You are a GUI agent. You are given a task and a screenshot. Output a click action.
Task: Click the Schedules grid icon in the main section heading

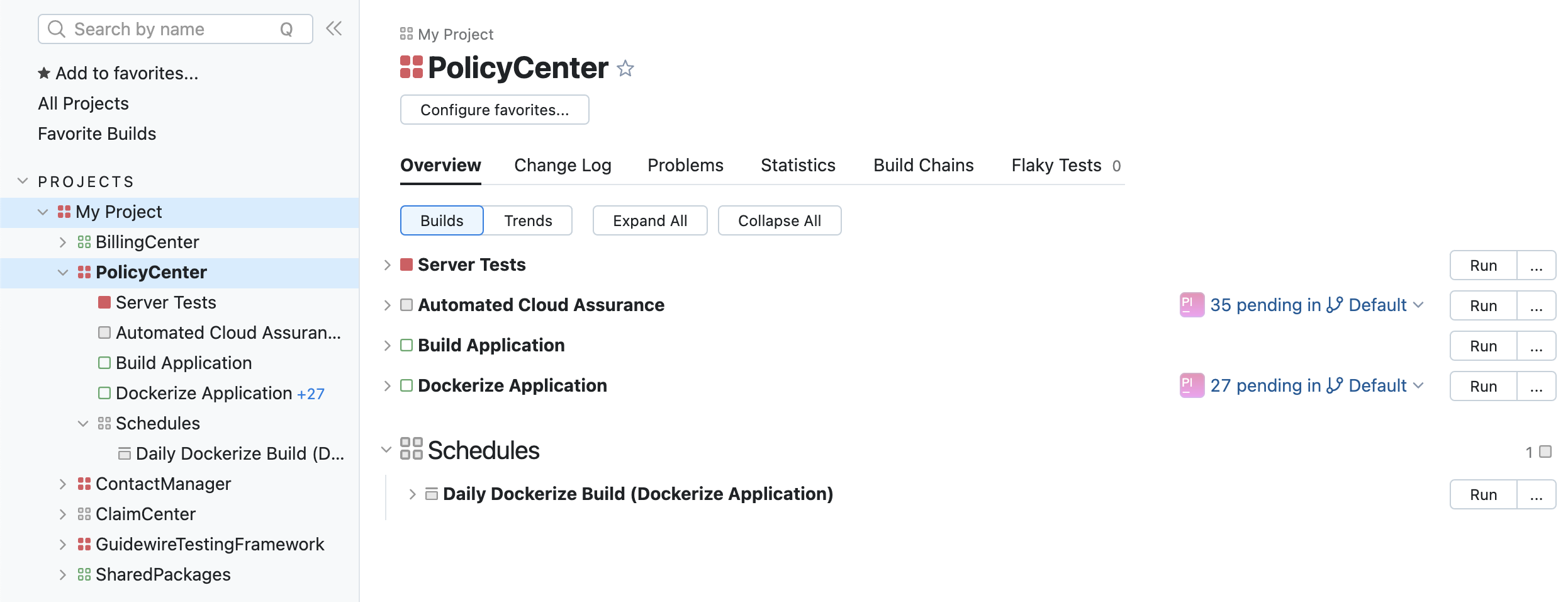coord(412,449)
